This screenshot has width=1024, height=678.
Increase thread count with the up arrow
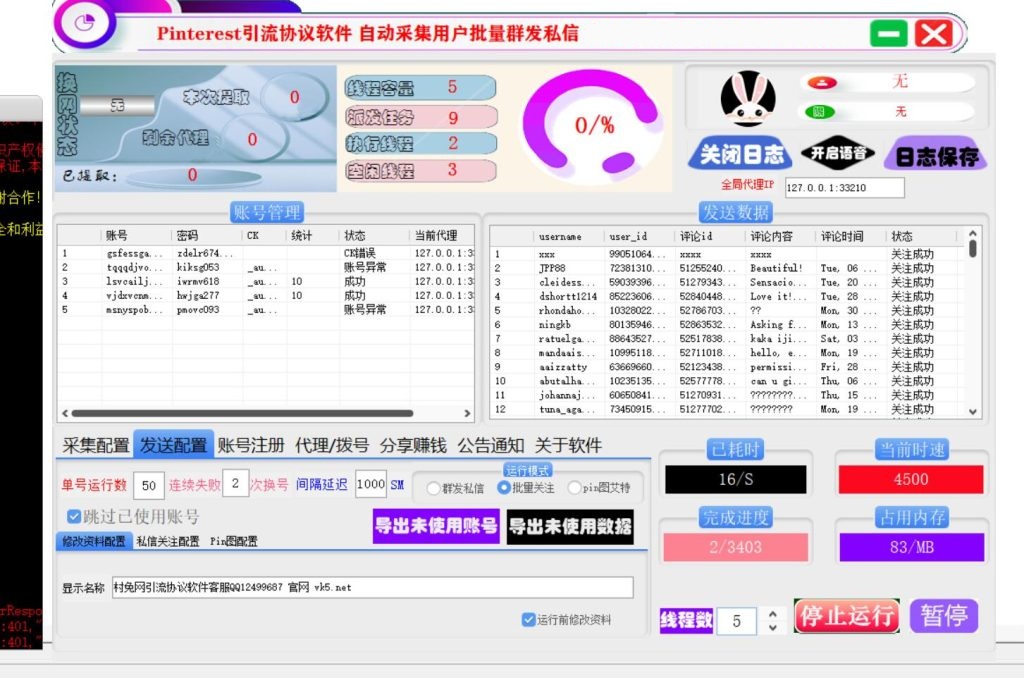click(771, 613)
